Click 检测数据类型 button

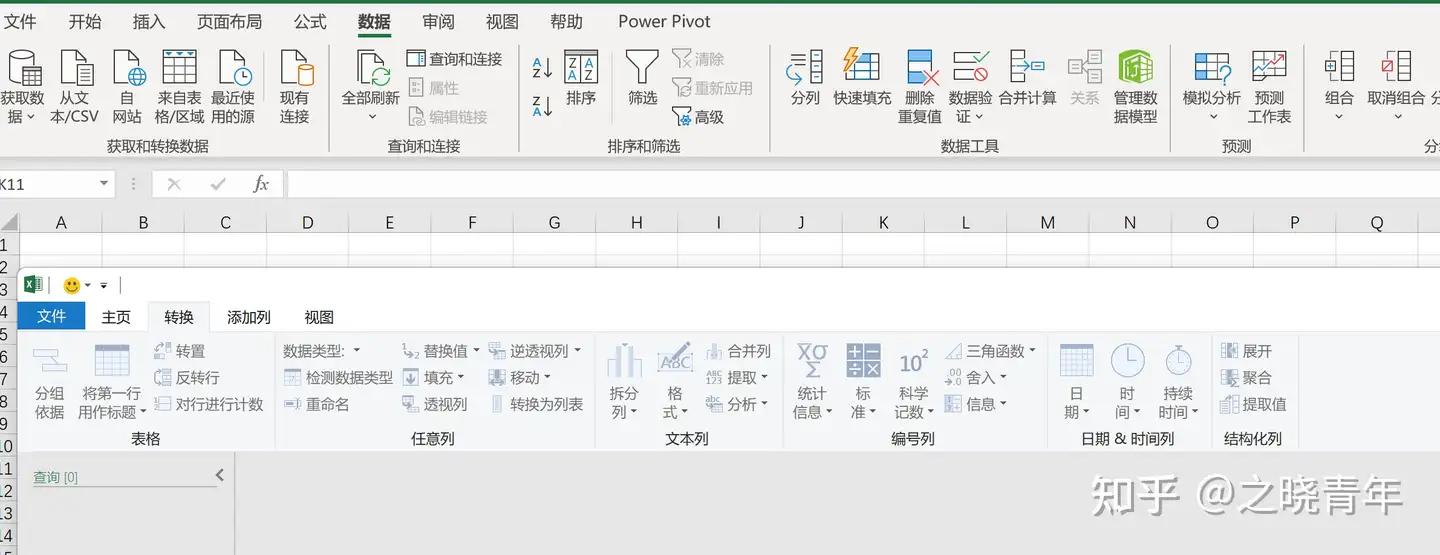pyautogui.click(x=338, y=378)
